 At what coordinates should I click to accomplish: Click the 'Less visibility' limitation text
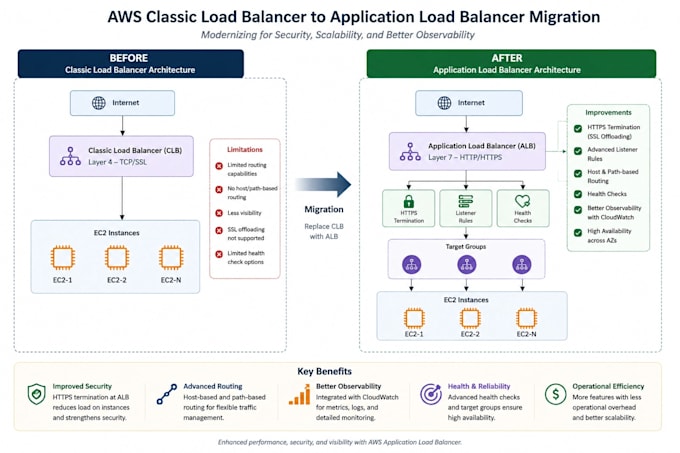click(244, 213)
